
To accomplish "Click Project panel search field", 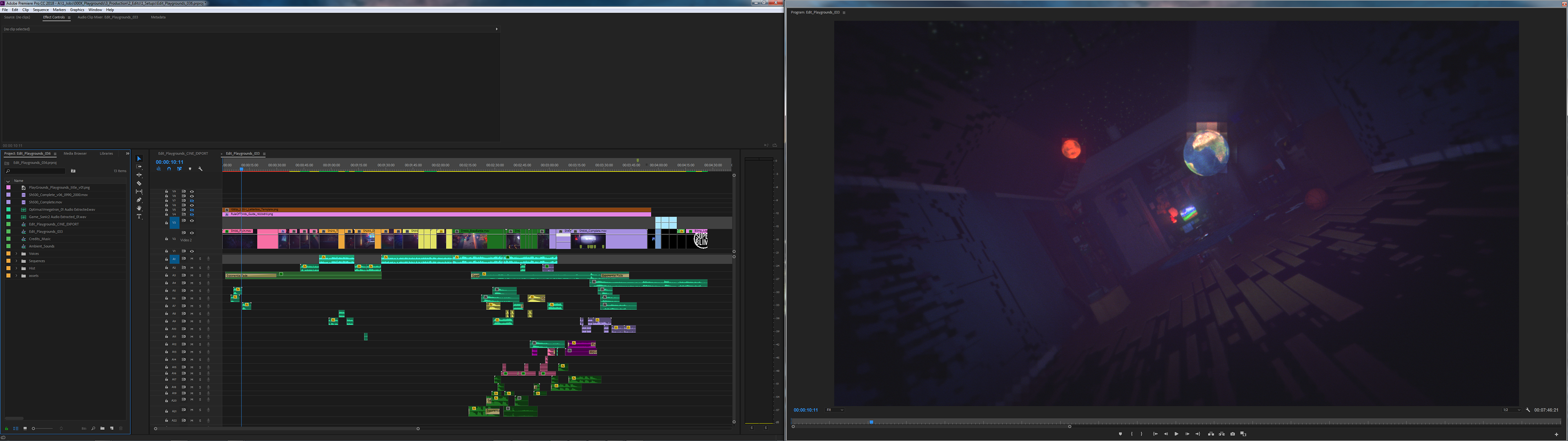I will click(35, 171).
